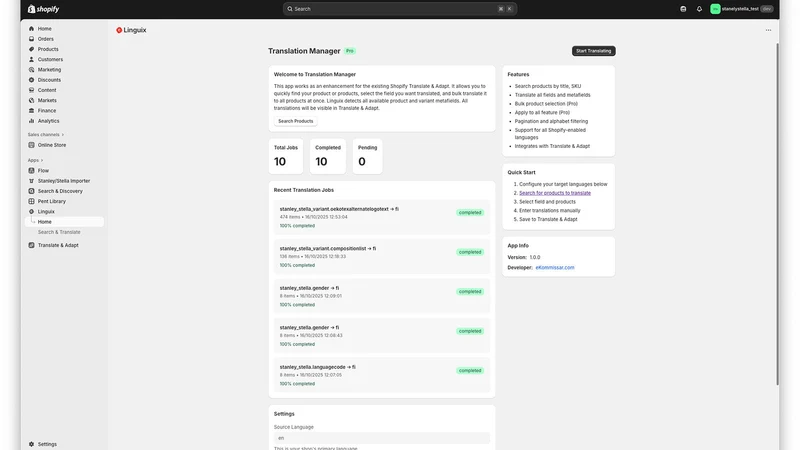Click the Discounts icon

31,80
